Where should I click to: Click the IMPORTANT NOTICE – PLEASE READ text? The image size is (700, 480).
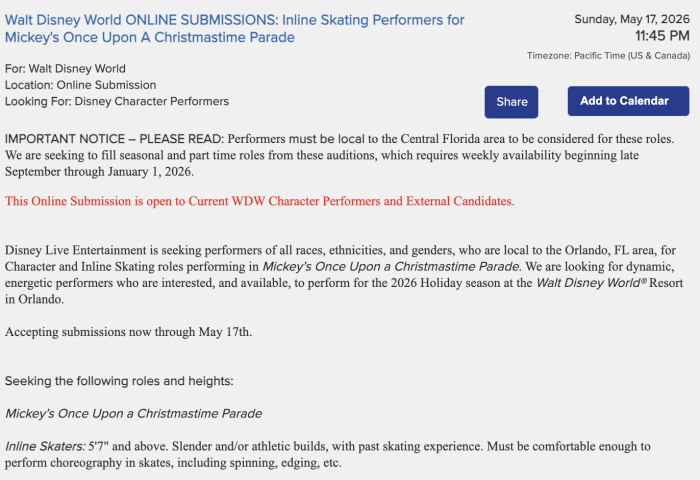(115, 138)
